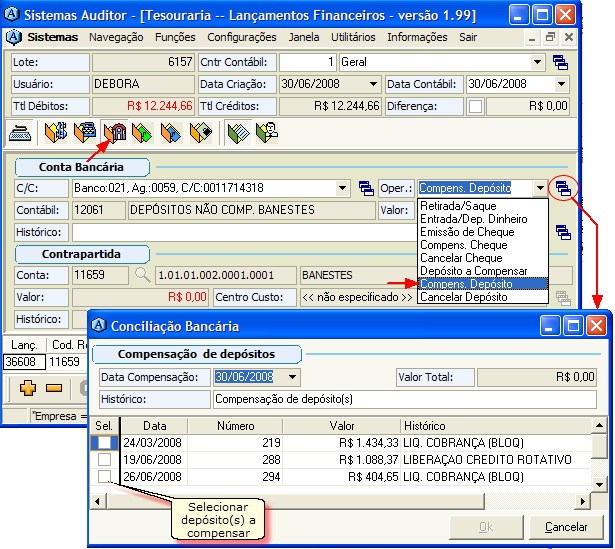Click the yellow plus add entry button

[x=28, y=388]
